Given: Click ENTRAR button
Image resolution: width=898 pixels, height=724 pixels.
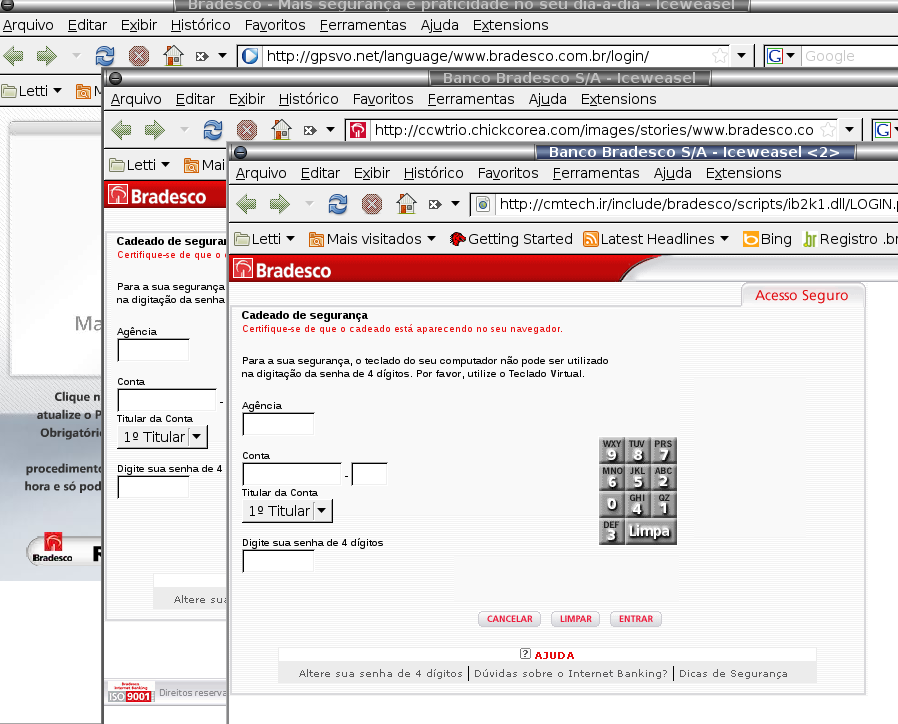Looking at the screenshot, I should 636,619.
